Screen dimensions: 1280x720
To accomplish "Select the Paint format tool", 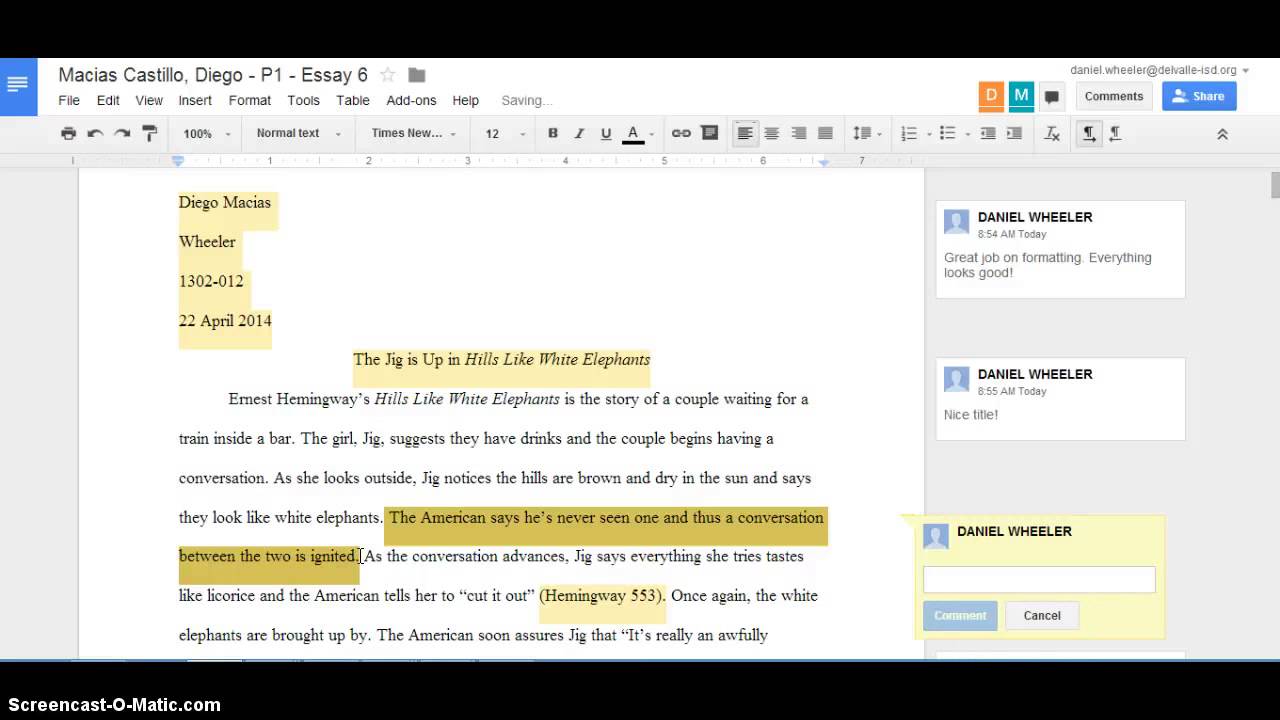I will click(149, 133).
